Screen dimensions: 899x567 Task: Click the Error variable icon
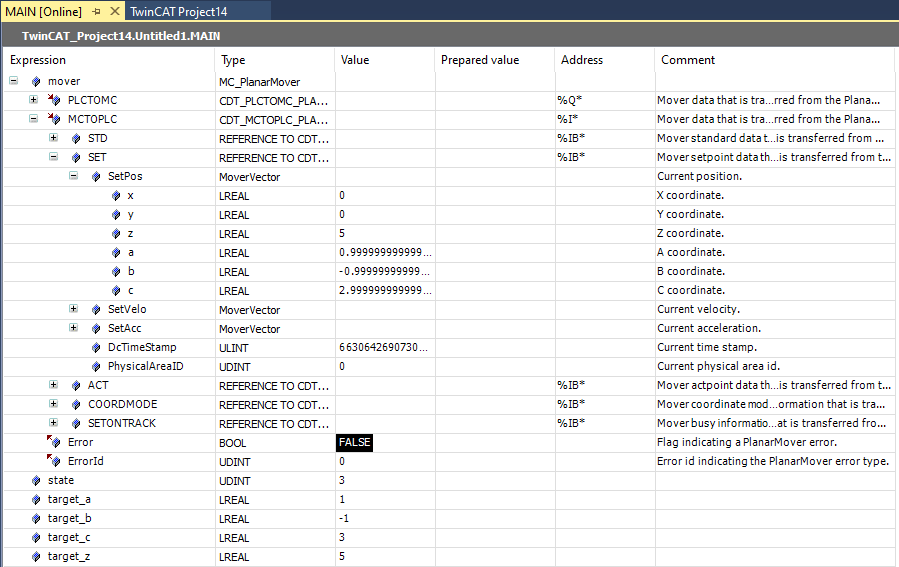[x=54, y=442]
